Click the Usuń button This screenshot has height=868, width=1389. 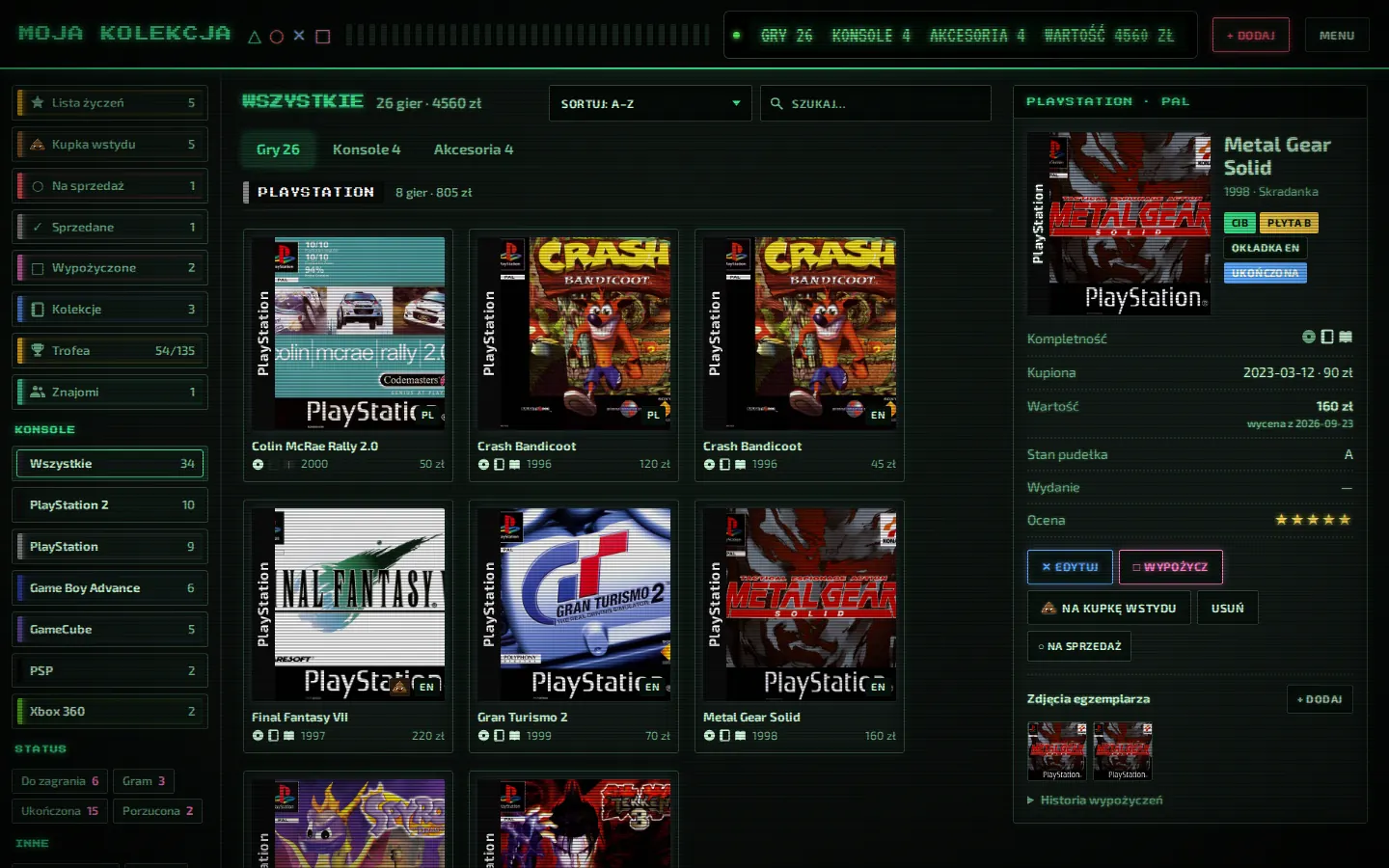[1228, 609]
